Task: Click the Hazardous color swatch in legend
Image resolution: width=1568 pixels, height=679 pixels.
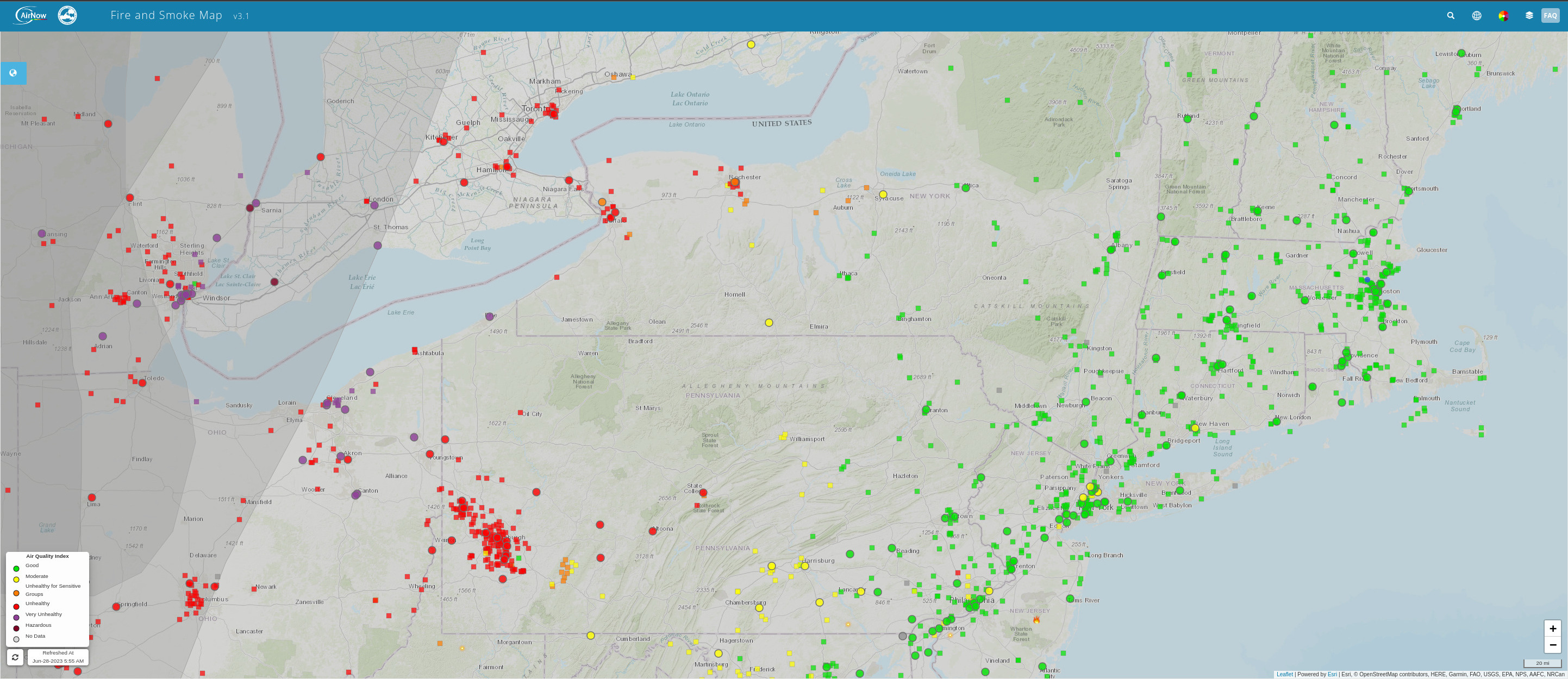Action: [16, 628]
